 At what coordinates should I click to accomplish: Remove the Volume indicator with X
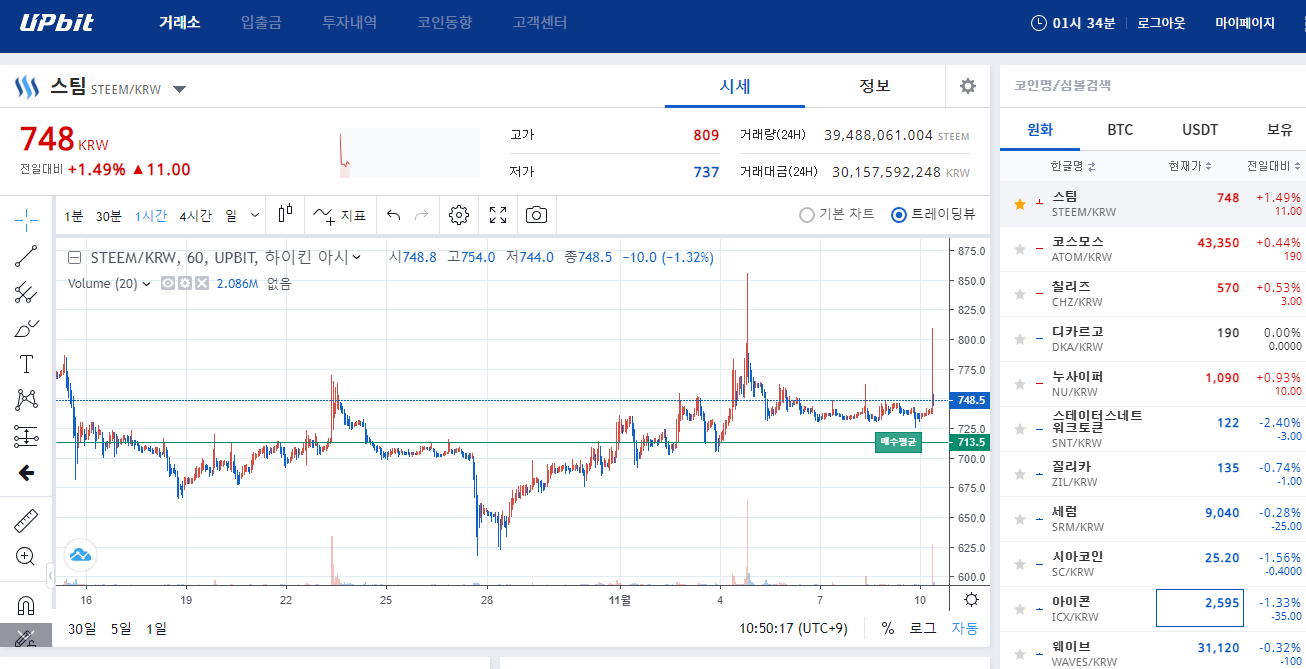click(202, 284)
